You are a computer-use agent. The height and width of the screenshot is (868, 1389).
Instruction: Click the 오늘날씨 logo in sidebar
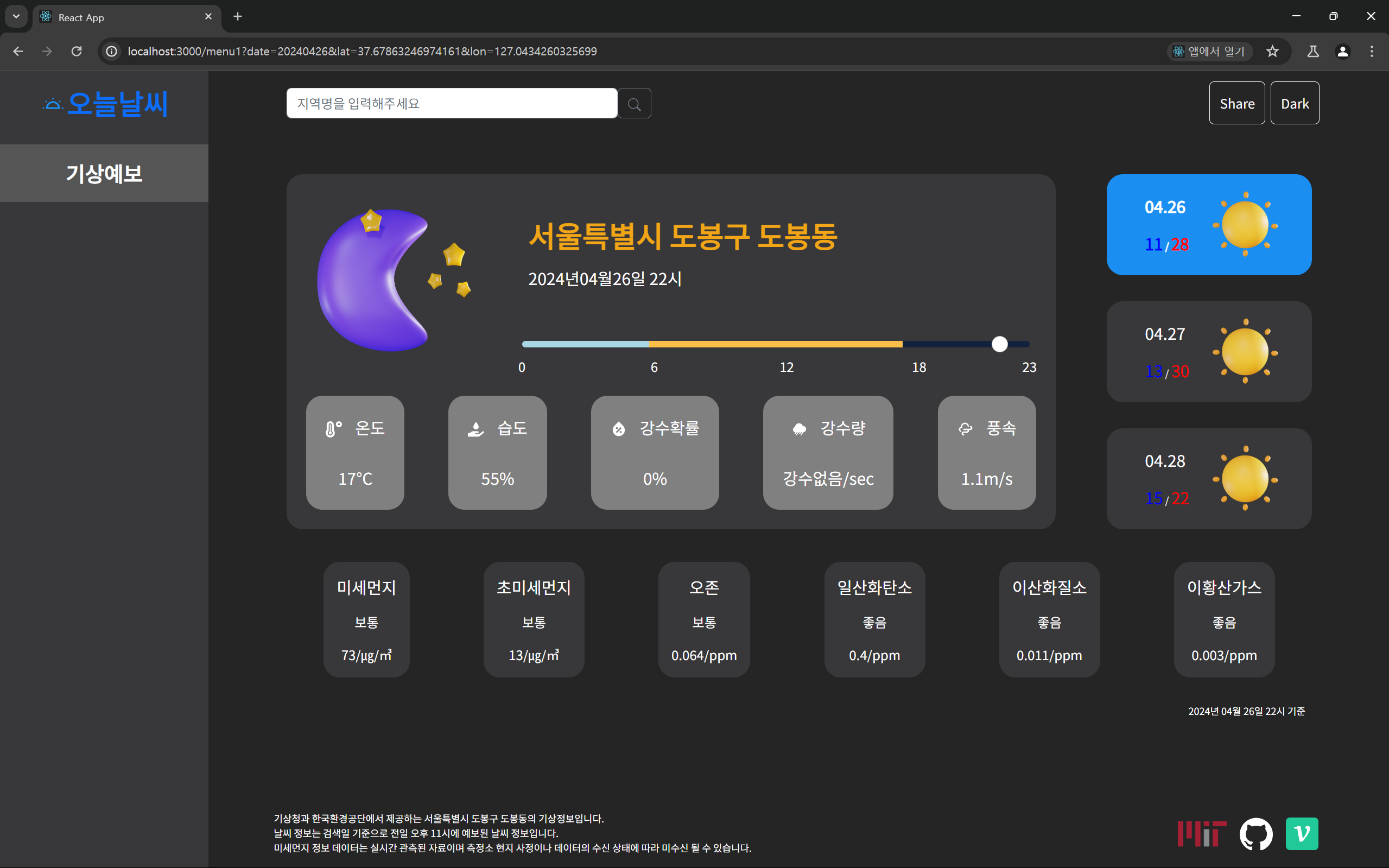[x=106, y=104]
